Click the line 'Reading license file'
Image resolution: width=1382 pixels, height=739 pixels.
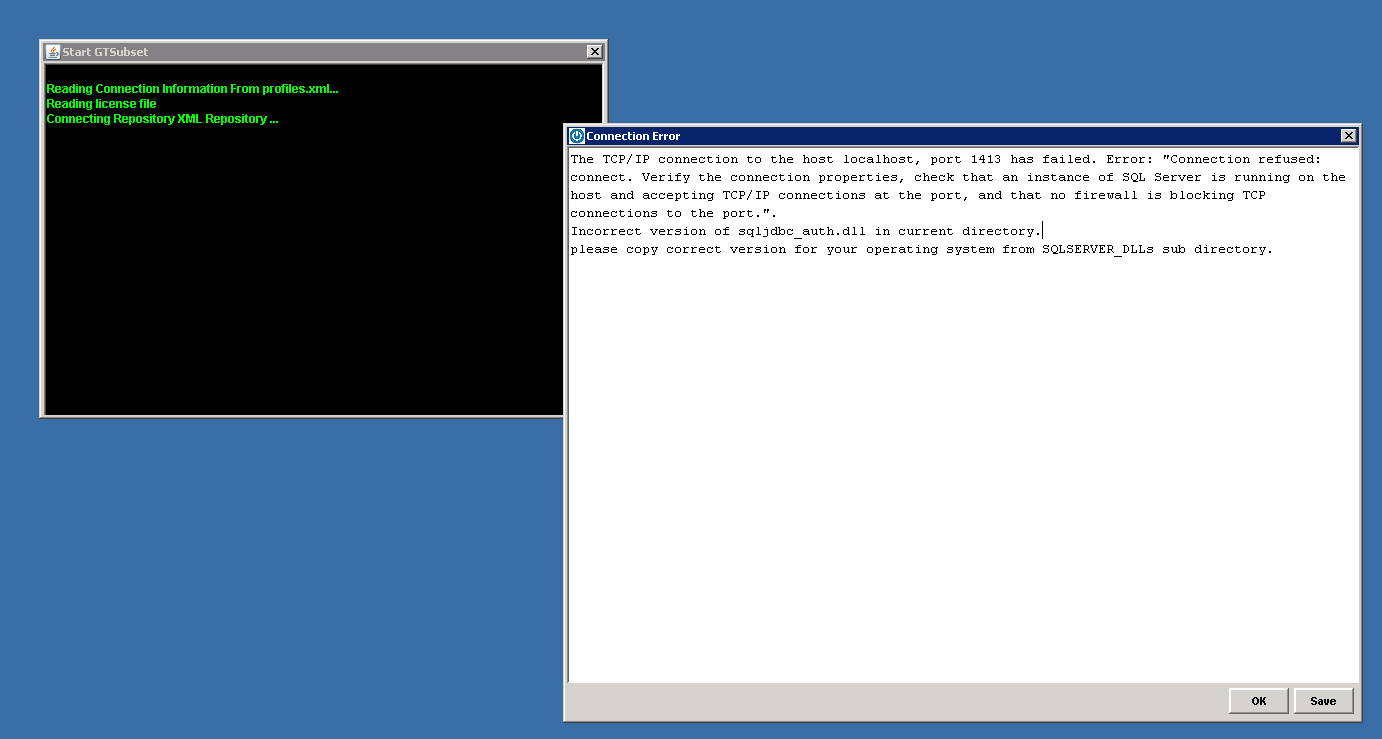click(x=101, y=104)
